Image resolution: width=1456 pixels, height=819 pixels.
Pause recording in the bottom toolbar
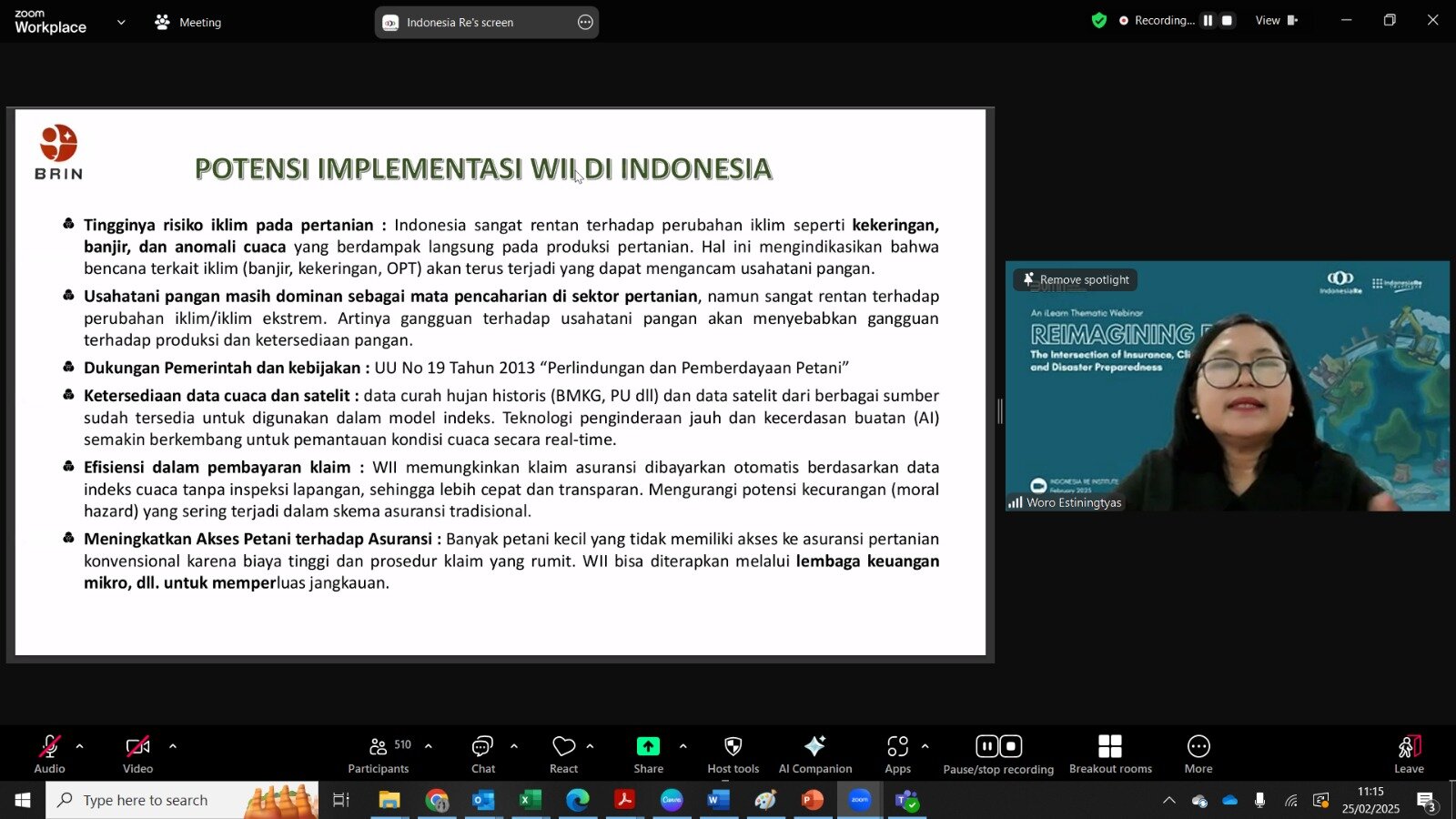987,747
